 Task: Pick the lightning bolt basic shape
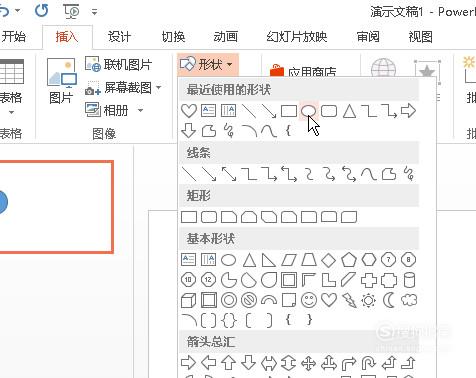click(349, 300)
